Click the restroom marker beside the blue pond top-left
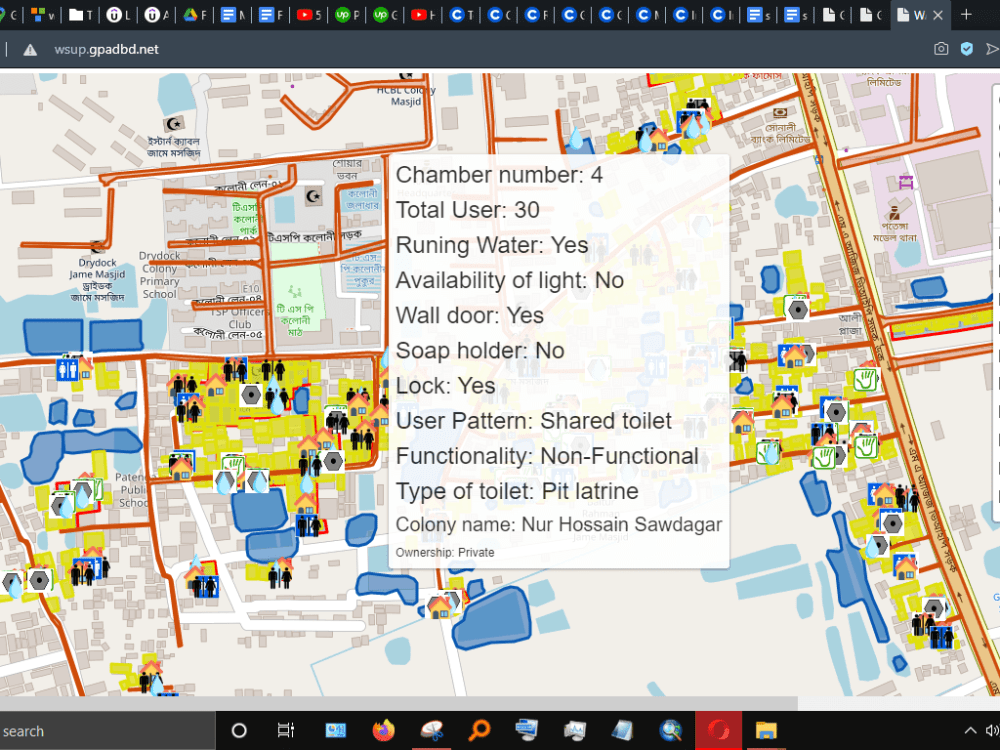The height and width of the screenshot is (750, 1000). pyautogui.click(x=67, y=368)
